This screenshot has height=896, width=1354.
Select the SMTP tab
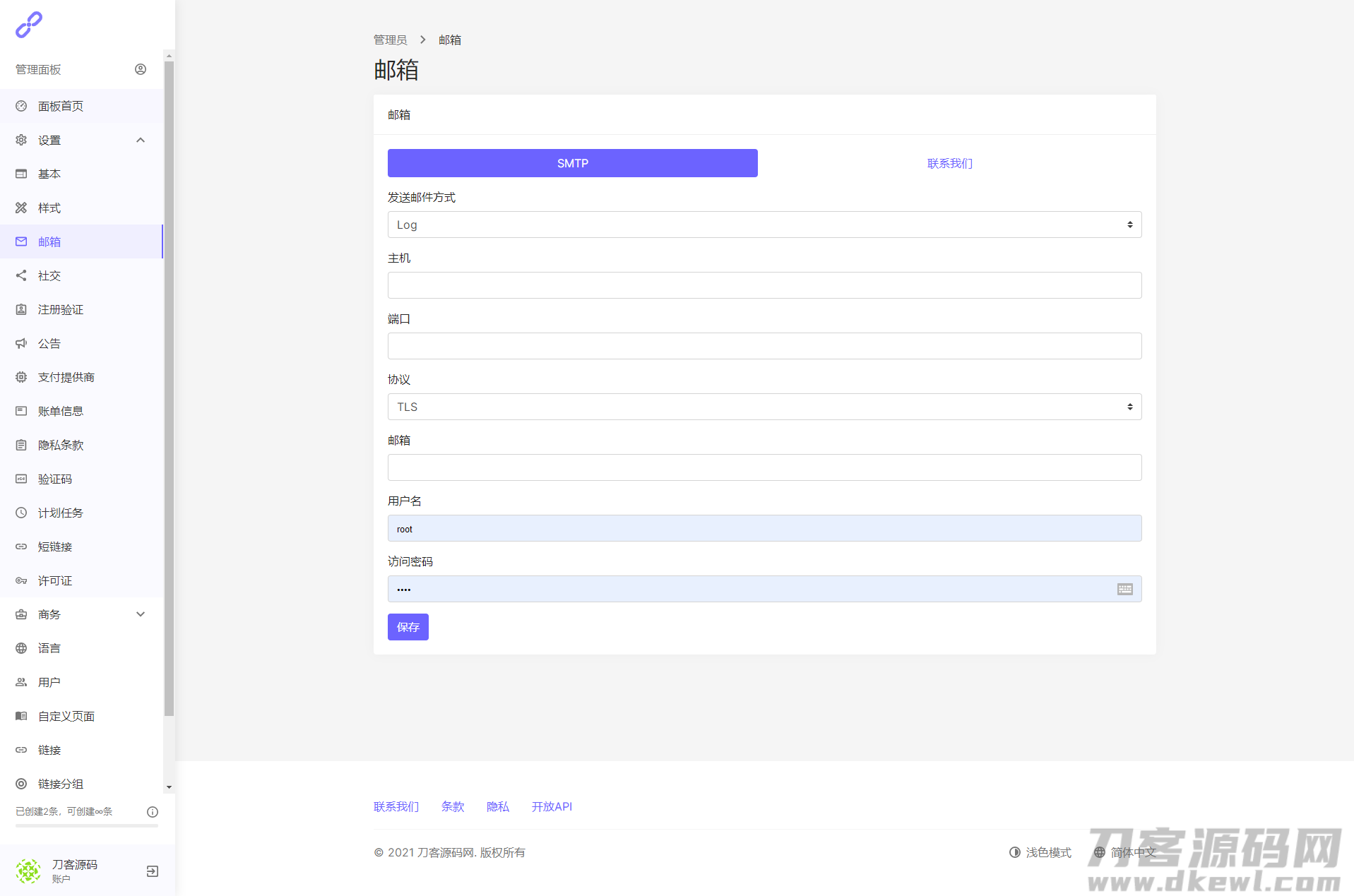click(x=572, y=163)
